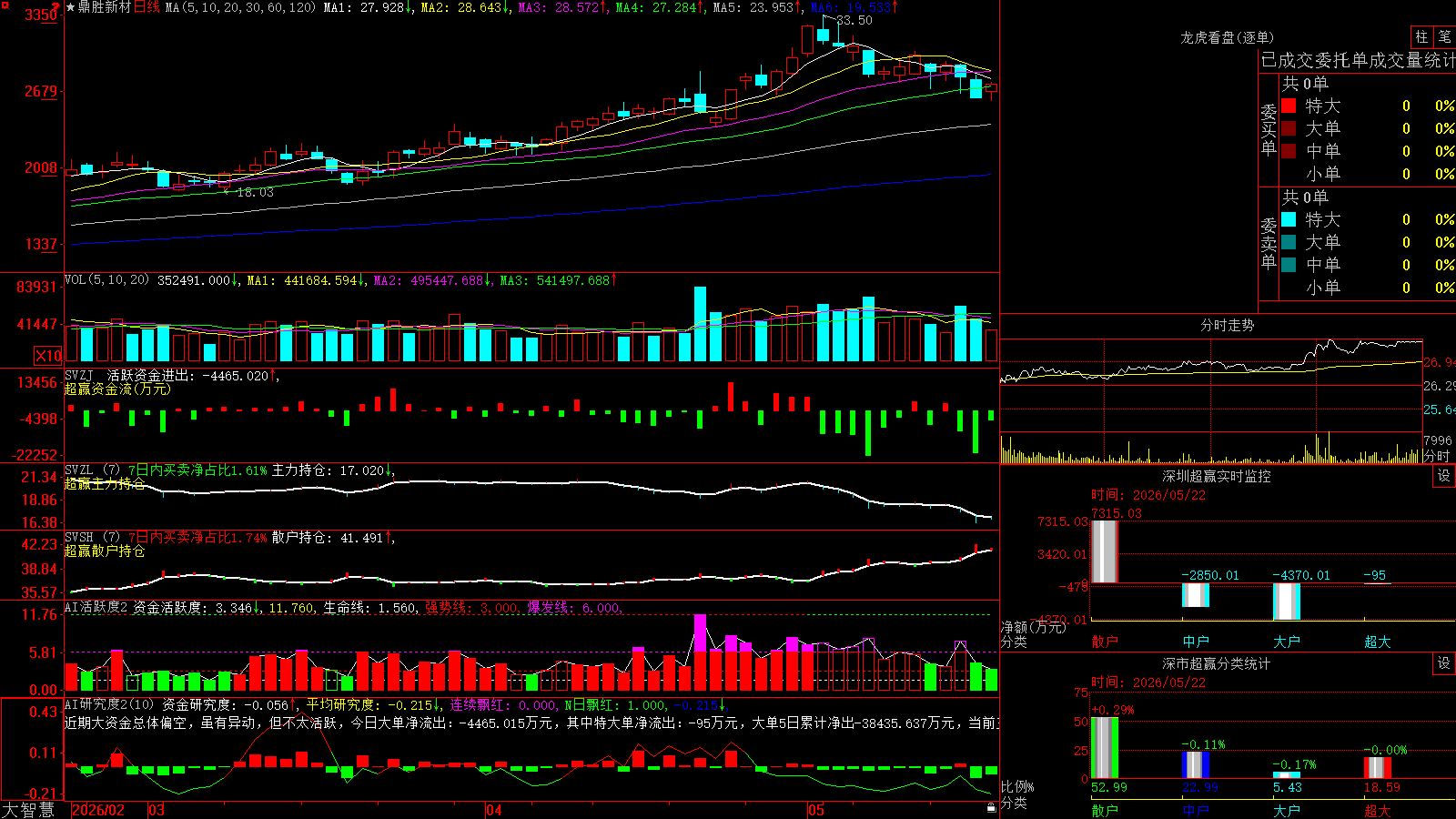Jump to the 2026/02 date marker
This screenshot has height=819, width=1456.
coord(98,810)
